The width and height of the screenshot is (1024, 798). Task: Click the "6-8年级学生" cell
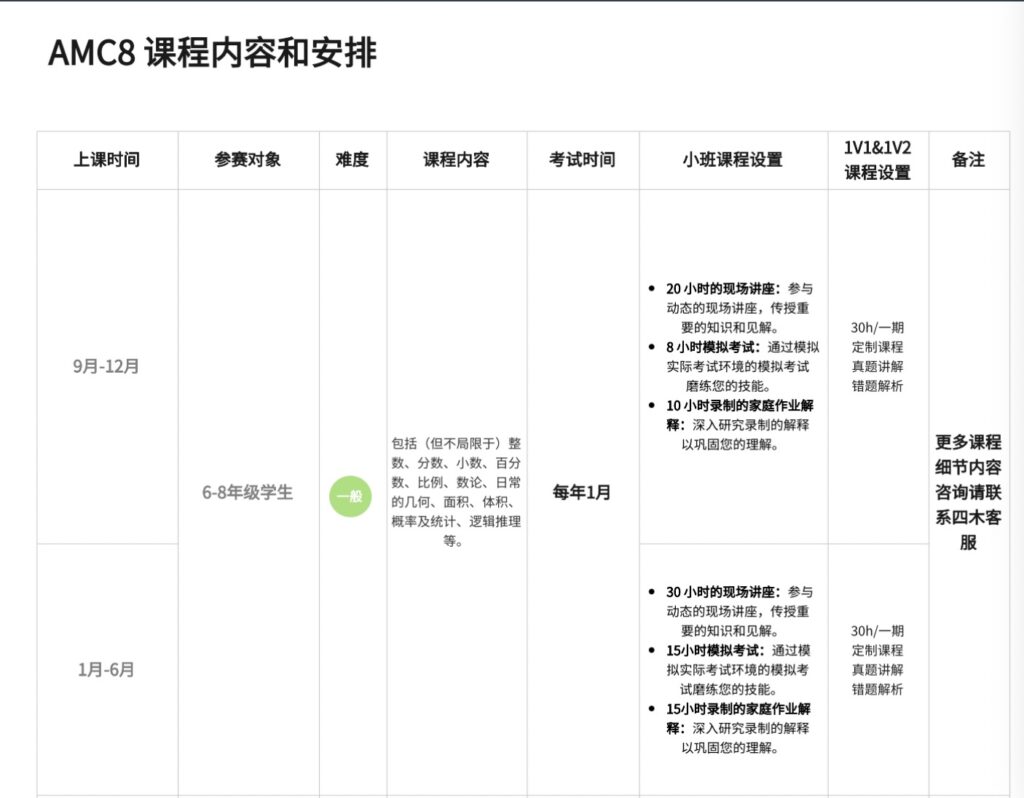[x=248, y=492]
